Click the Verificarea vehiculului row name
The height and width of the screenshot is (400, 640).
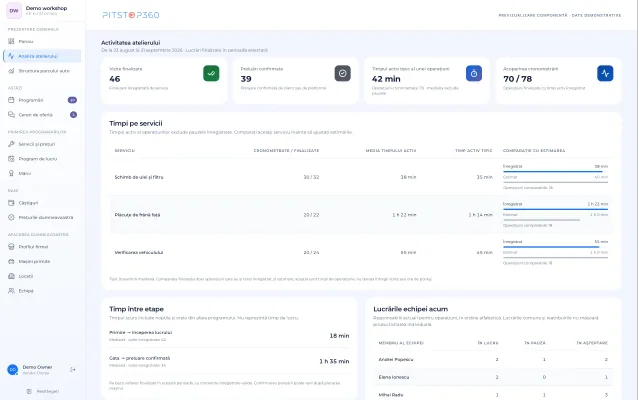coord(139,252)
